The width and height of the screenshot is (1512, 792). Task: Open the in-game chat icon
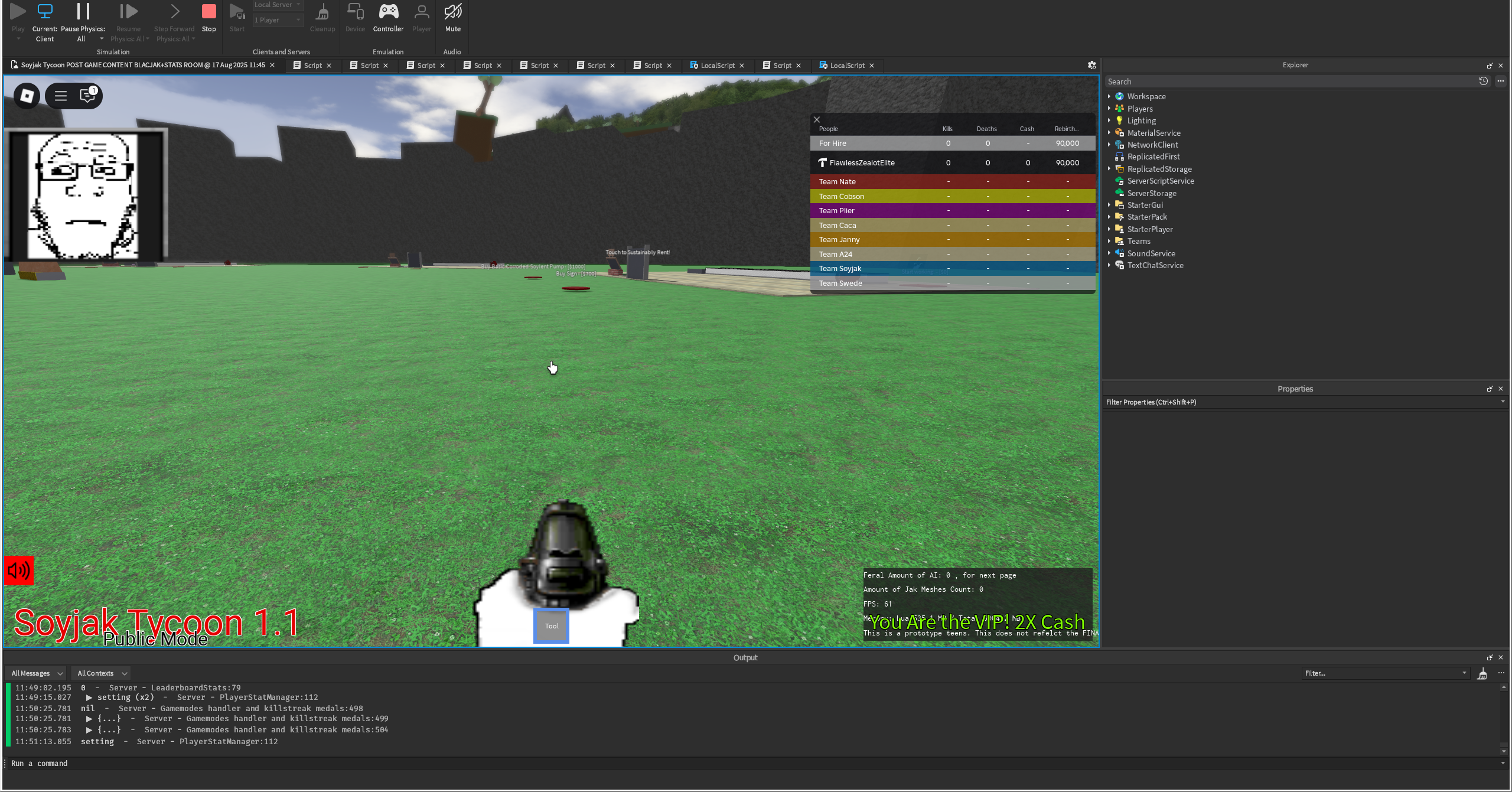tap(87, 96)
